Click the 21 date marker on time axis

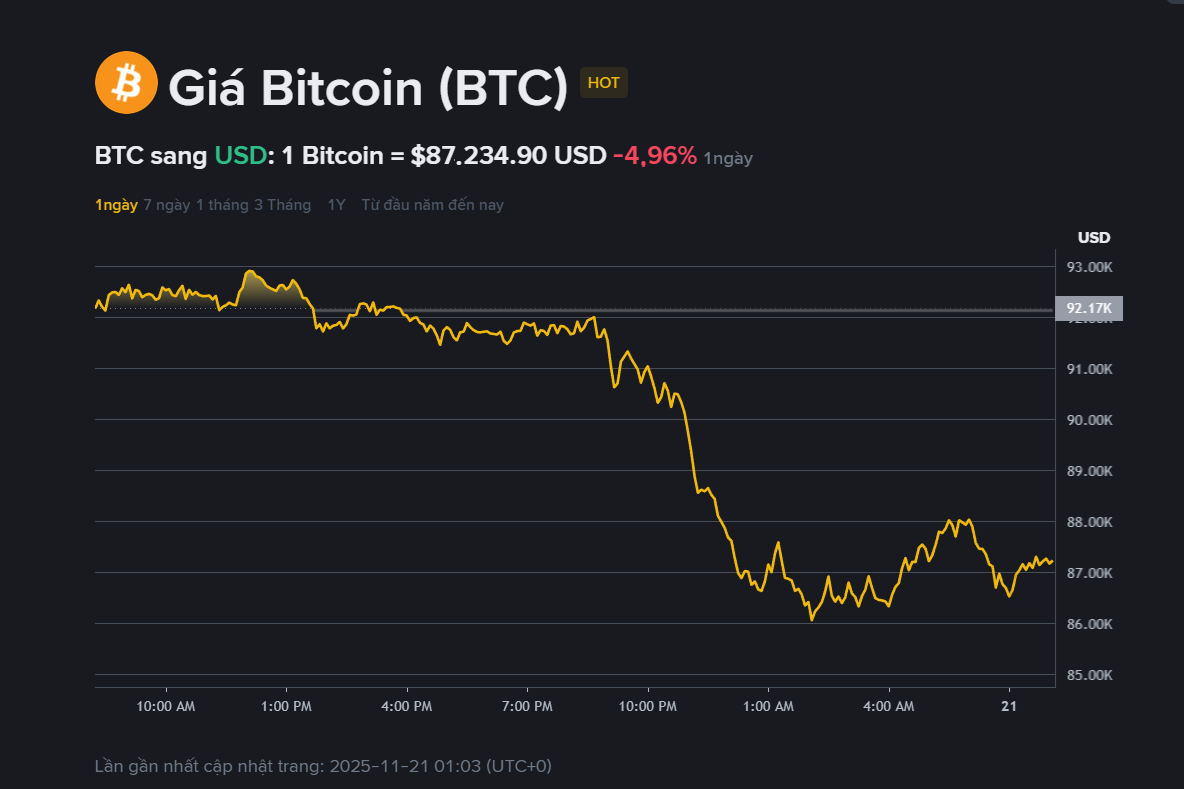[1009, 707]
